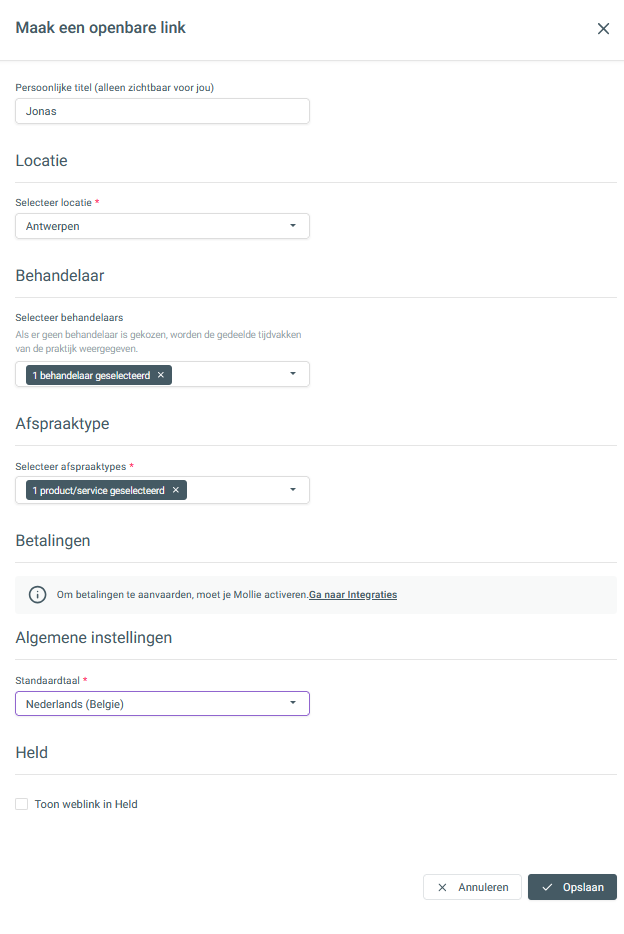Click the 'Toon weblink in Held' label
Screen dimensions: 624x934
tap(86, 804)
